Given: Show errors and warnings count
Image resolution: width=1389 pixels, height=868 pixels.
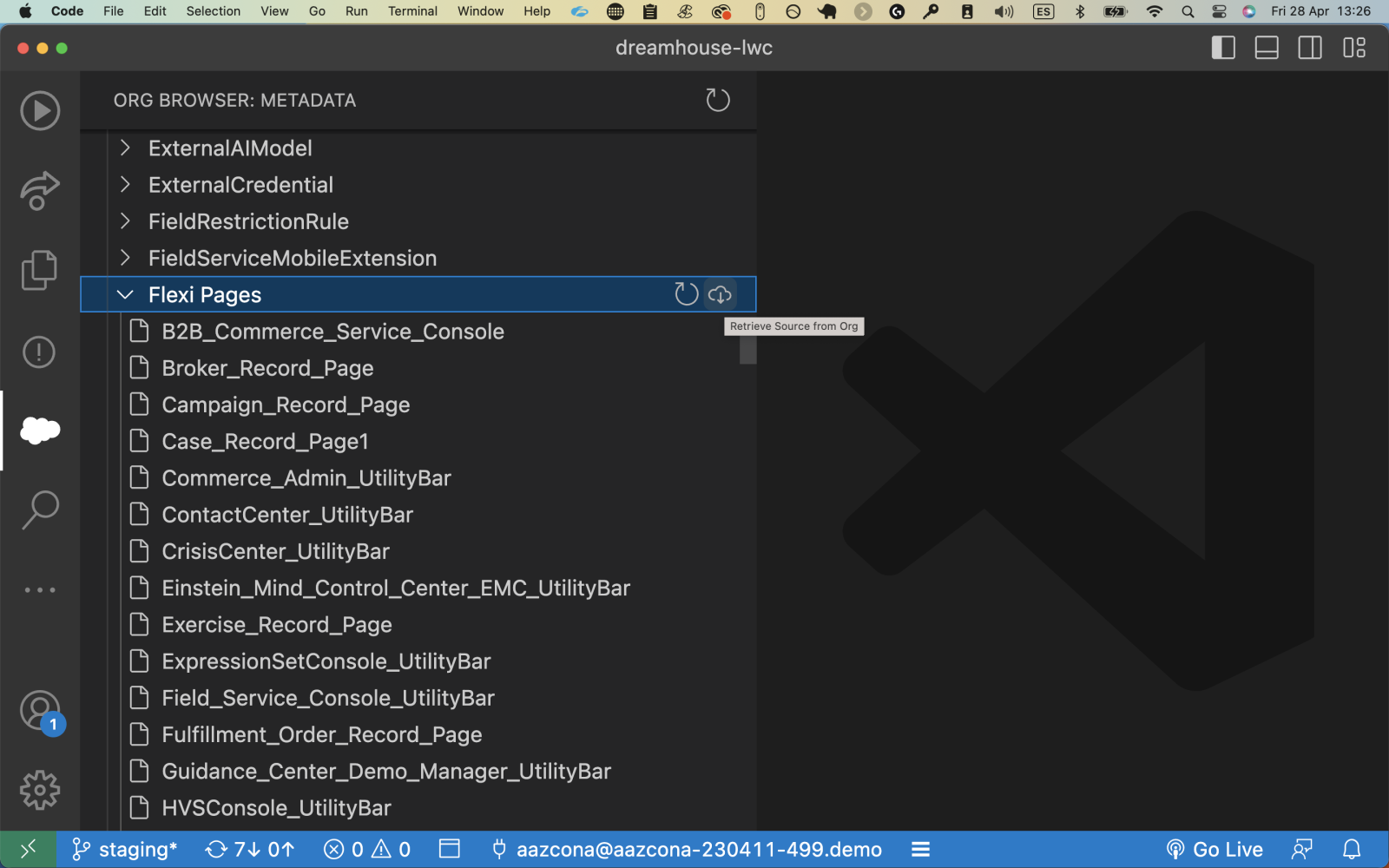Looking at the screenshot, I should coord(367,849).
